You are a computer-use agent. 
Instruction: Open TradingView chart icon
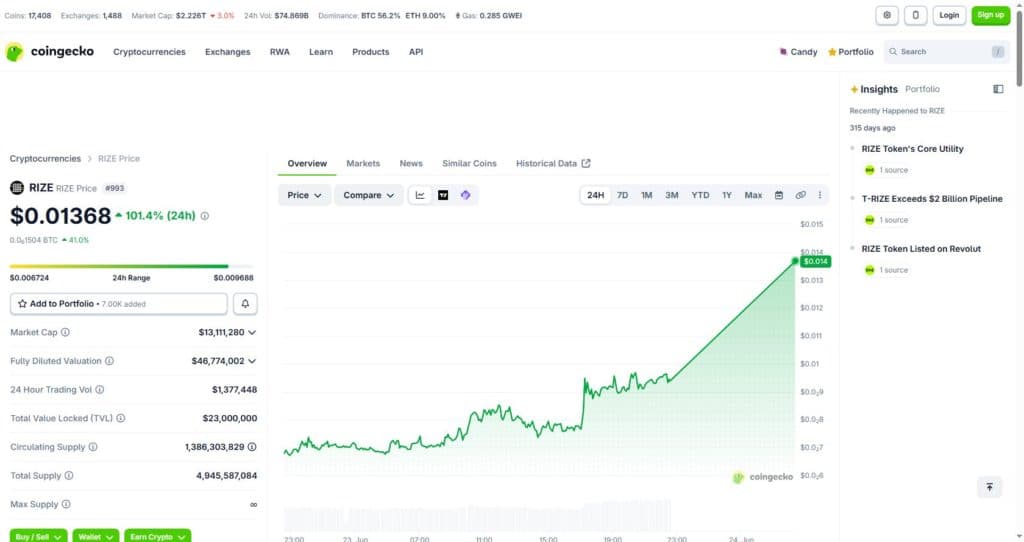coord(443,195)
